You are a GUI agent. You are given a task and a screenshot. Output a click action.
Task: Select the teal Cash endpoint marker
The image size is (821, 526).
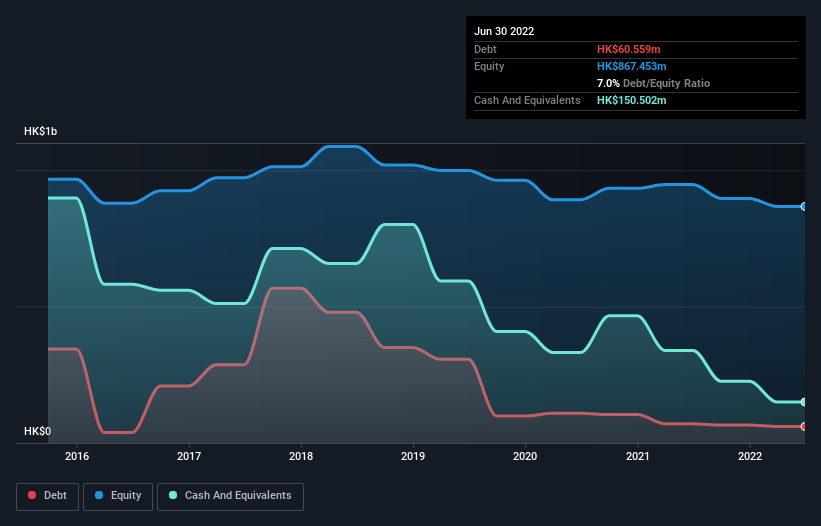pyautogui.click(x=804, y=402)
